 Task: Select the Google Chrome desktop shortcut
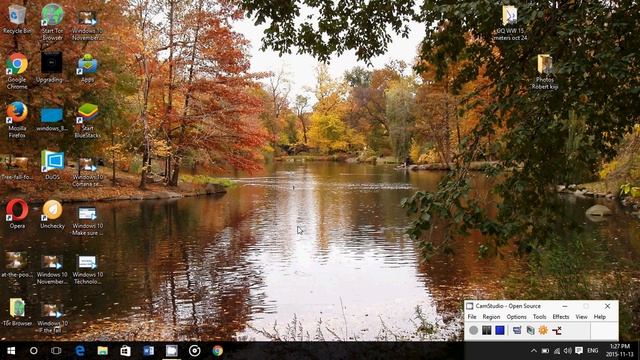coord(17,71)
